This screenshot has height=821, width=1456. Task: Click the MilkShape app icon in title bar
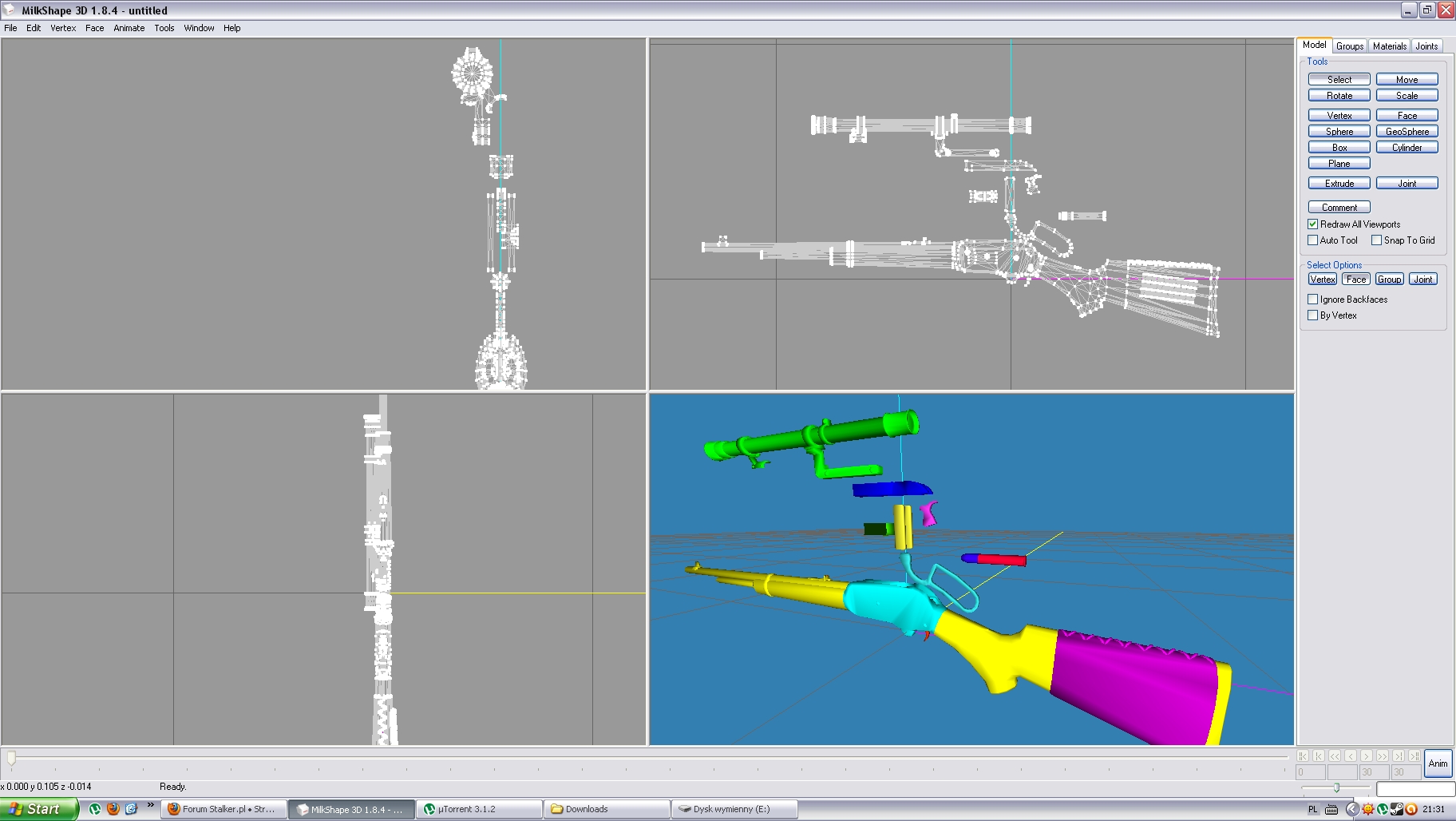(x=10, y=10)
